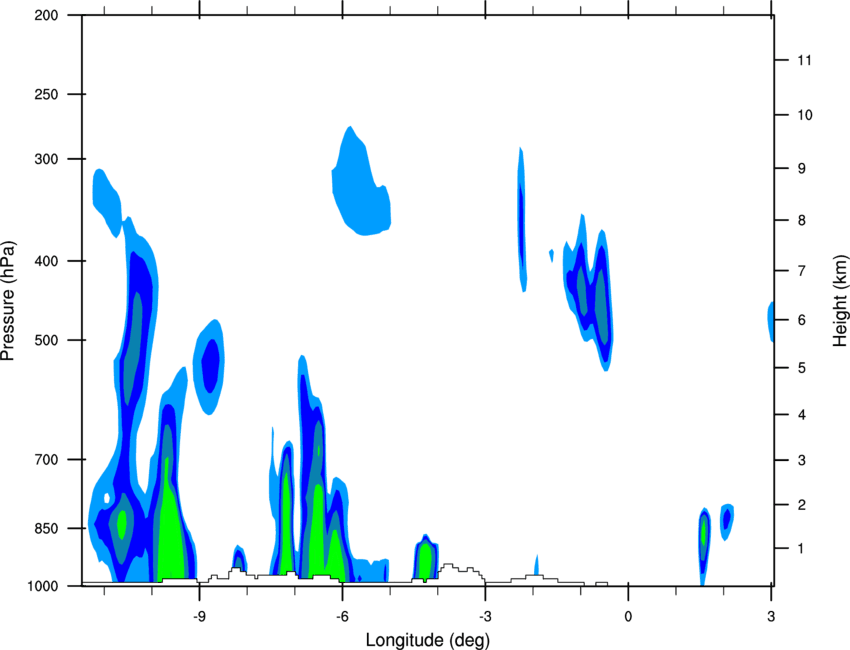Screen dimensions: 850x650
Task: Click the 1 km height label
Action: (x=802, y=549)
